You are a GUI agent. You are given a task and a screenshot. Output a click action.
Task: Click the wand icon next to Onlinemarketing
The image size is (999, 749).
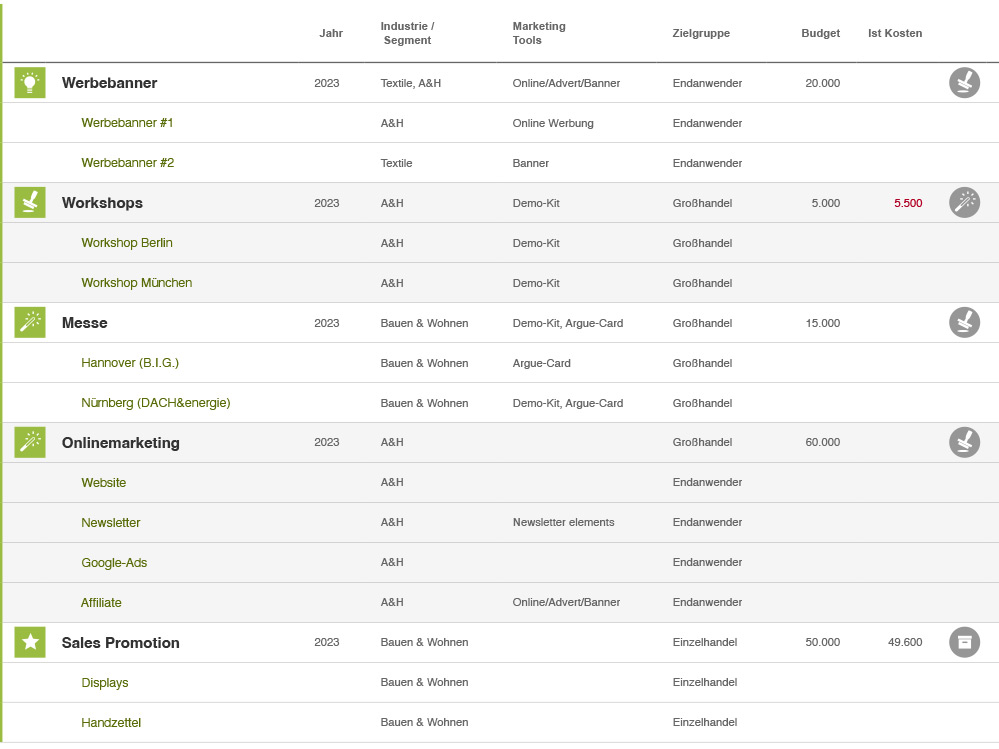click(x=29, y=442)
